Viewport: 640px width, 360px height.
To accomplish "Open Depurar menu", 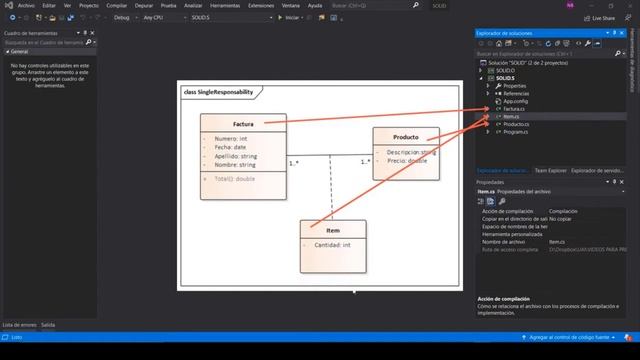I will tap(144, 6).
